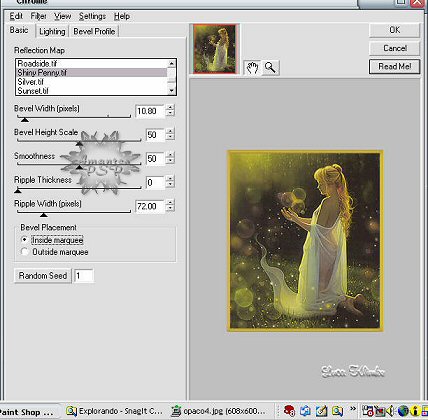This screenshot has height=420, width=428.
Task: Expand quick launch overflow chevron
Action: pos(353,409)
